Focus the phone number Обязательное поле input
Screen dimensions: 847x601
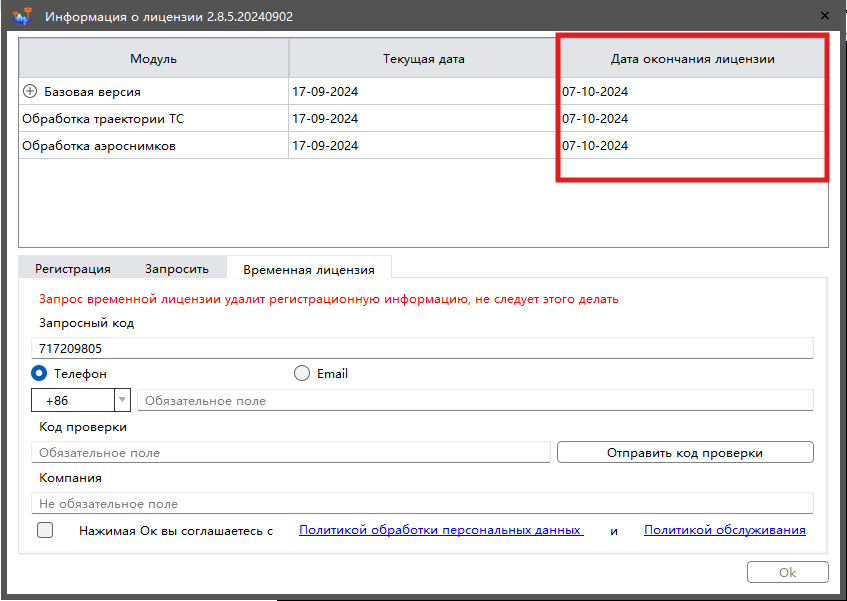coord(475,400)
